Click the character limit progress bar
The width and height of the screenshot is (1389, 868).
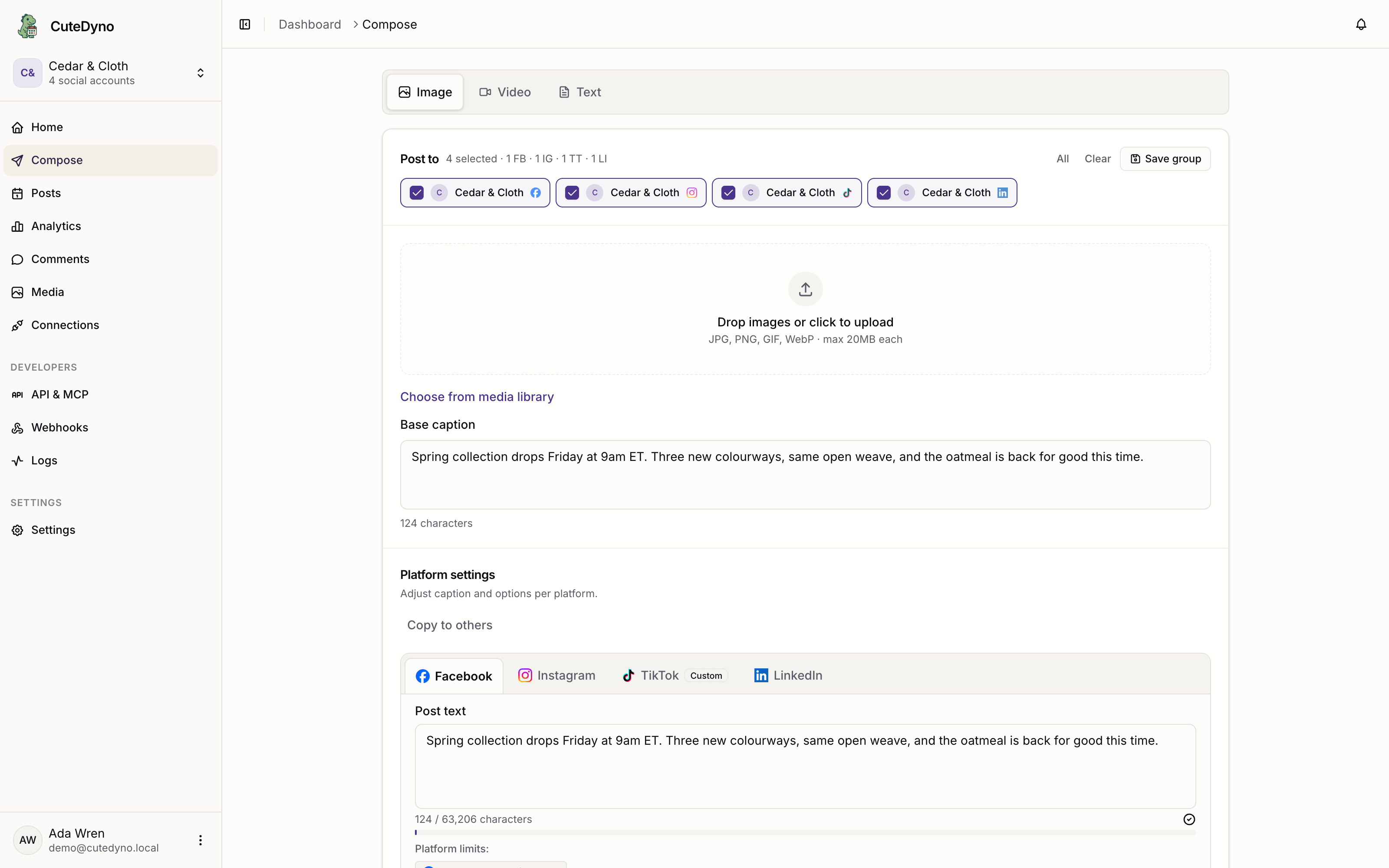(805, 832)
